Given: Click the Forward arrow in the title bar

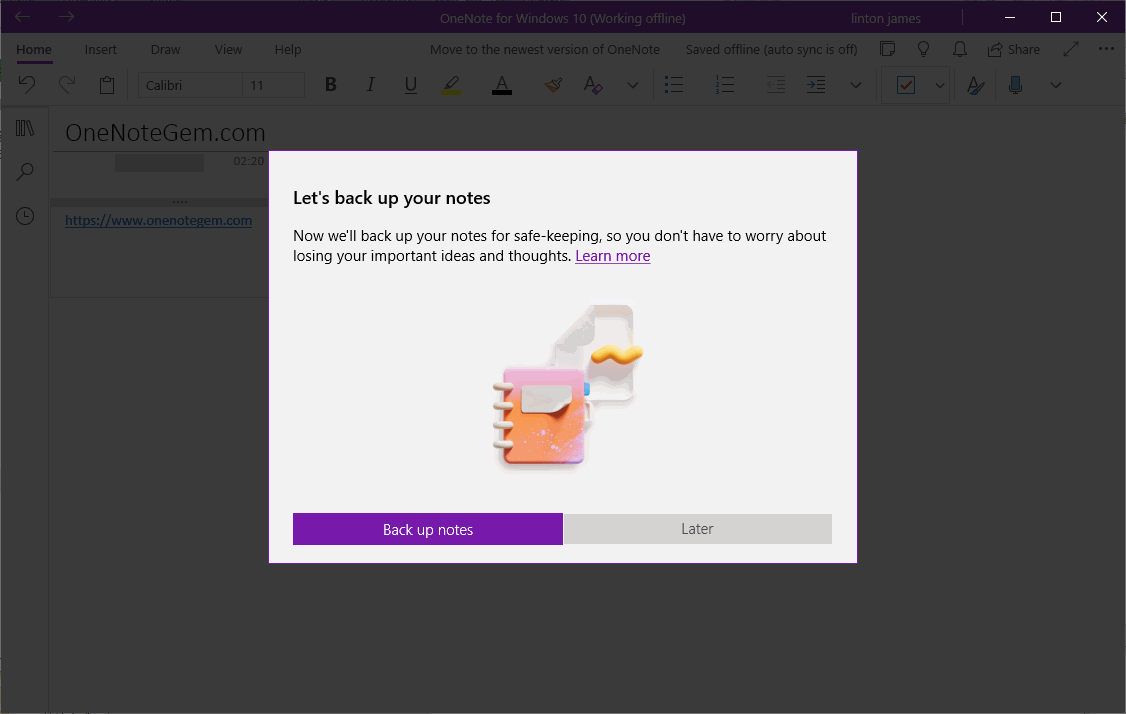Looking at the screenshot, I should pos(66,17).
